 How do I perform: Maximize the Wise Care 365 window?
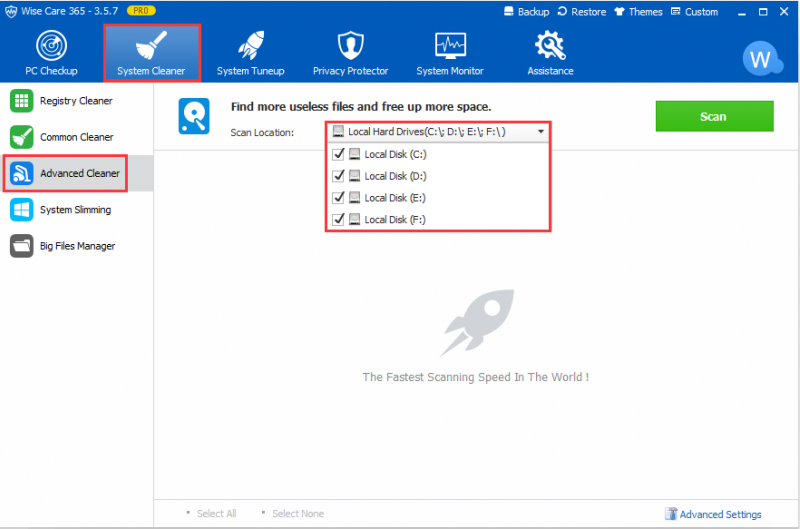pos(763,12)
